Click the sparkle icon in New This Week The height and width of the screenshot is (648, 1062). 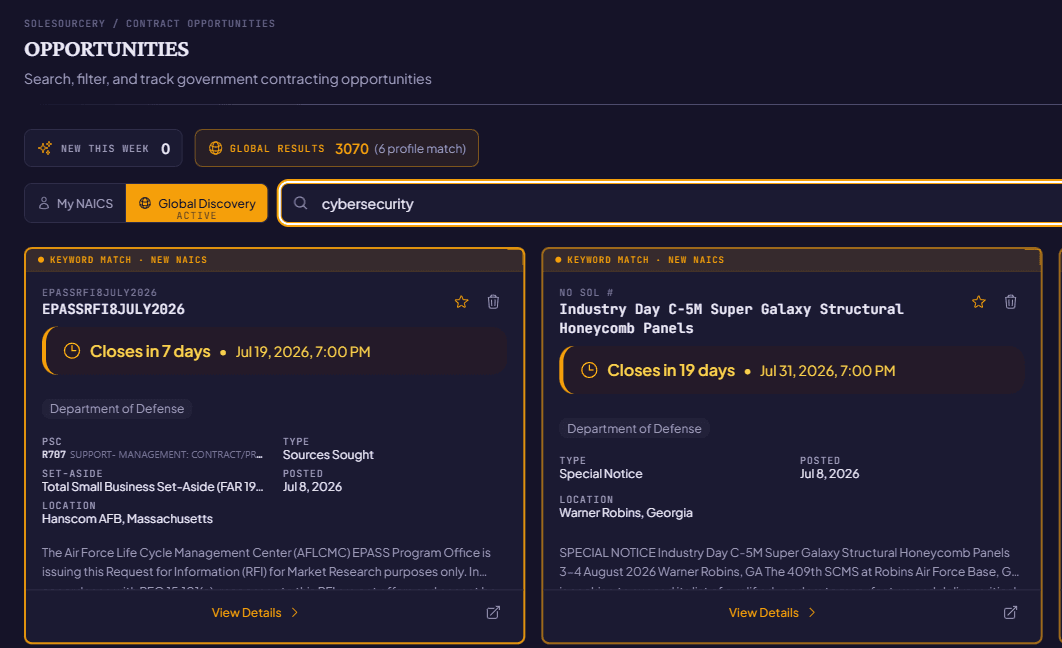pyautogui.click(x=45, y=148)
